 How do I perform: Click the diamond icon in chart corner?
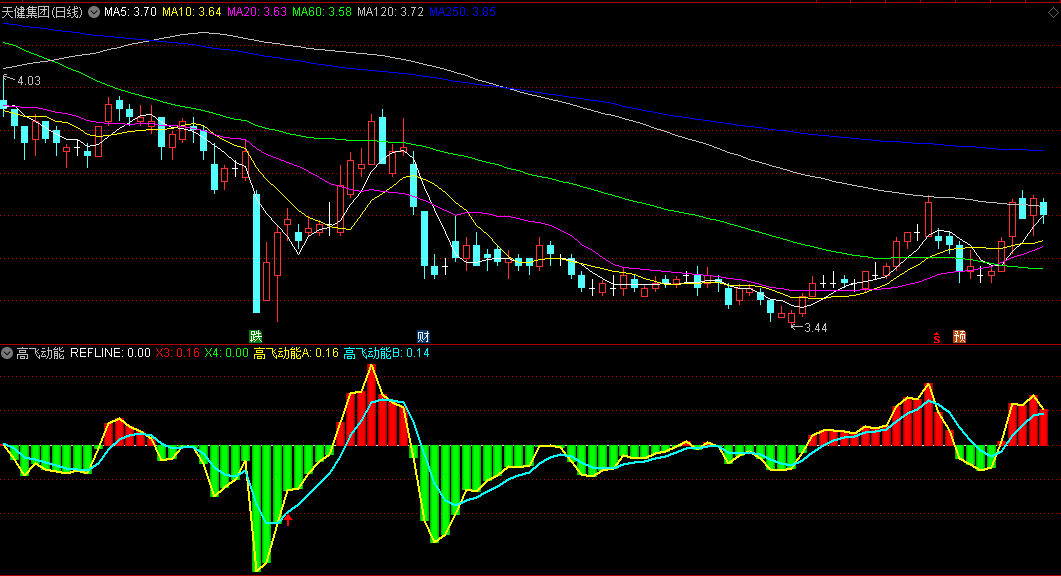1053,12
